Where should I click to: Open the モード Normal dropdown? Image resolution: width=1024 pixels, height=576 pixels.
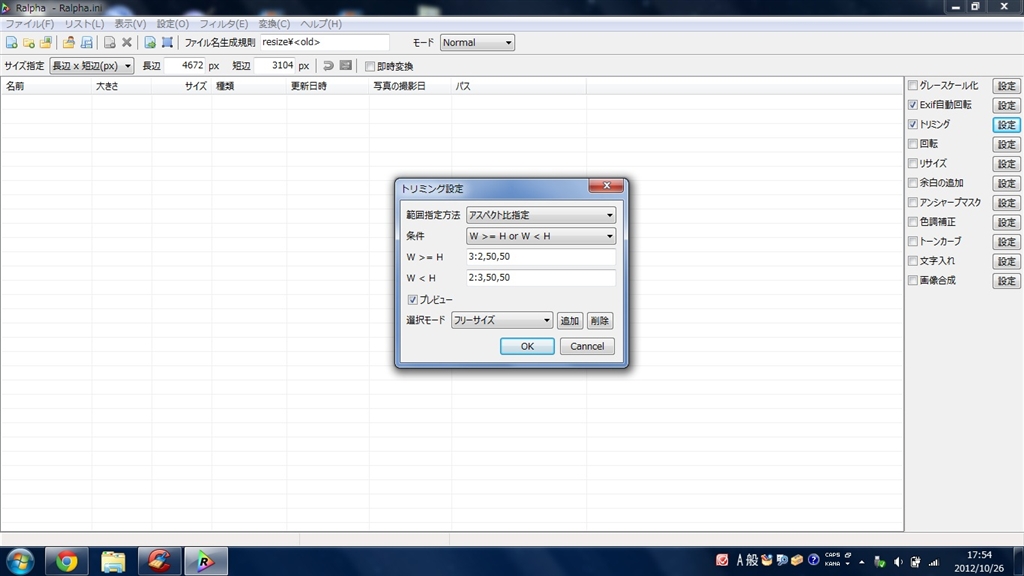477,42
